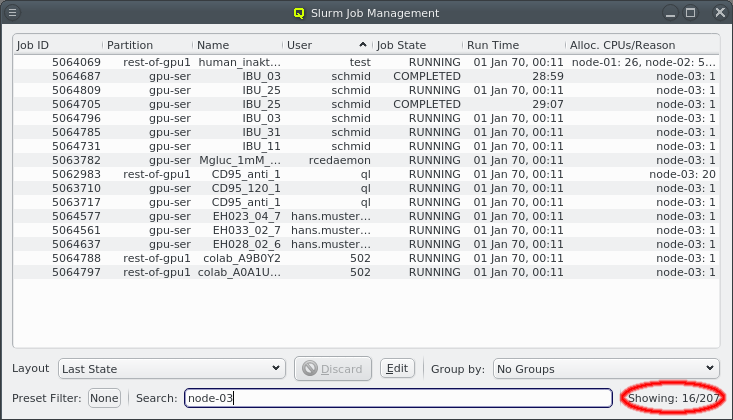Open the Layout dropdown showing Last State
733x420 pixels.
[172, 369]
